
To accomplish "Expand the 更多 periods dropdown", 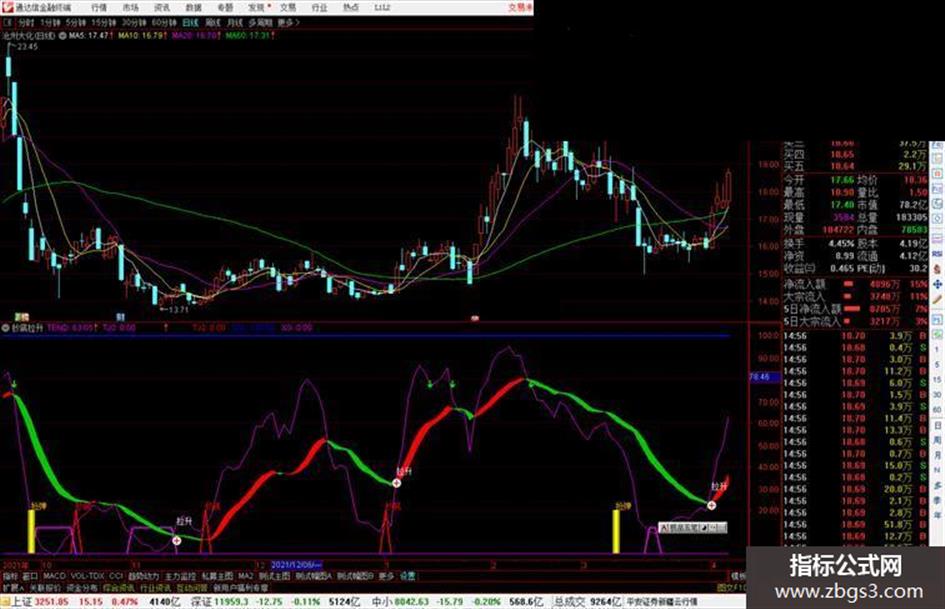I will pos(288,23).
